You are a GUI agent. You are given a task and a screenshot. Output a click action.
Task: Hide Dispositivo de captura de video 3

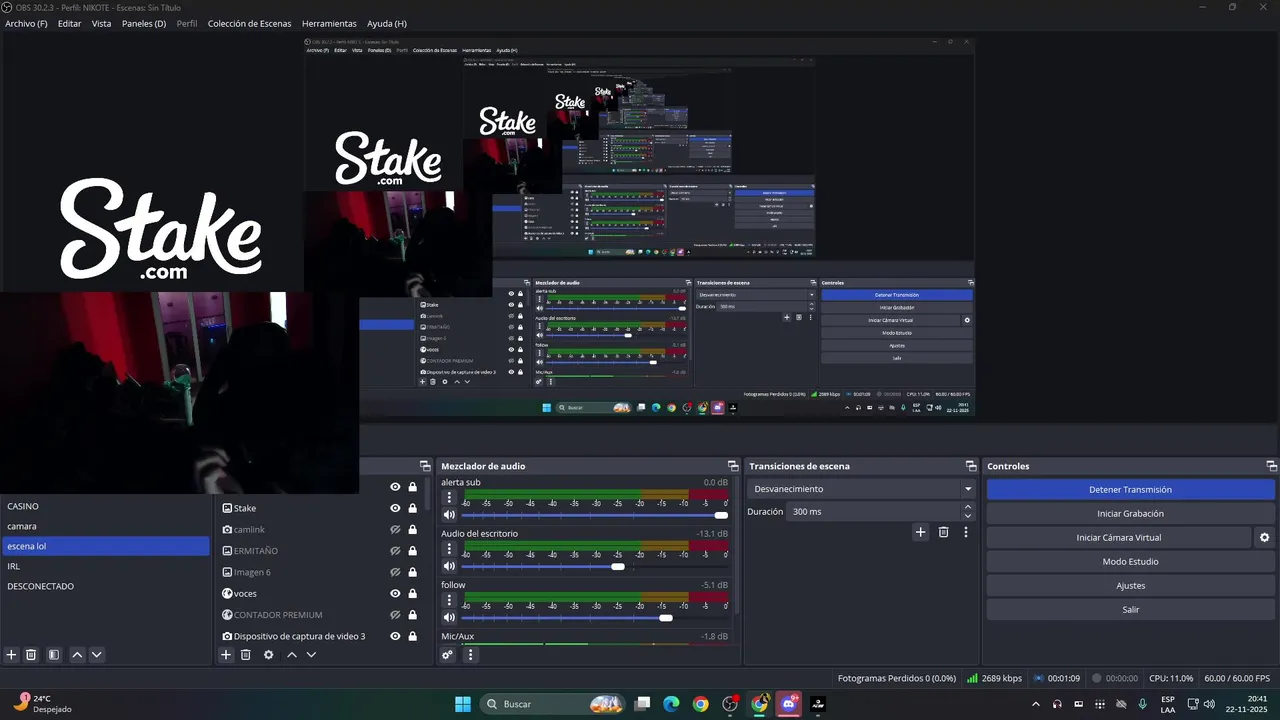(x=395, y=636)
